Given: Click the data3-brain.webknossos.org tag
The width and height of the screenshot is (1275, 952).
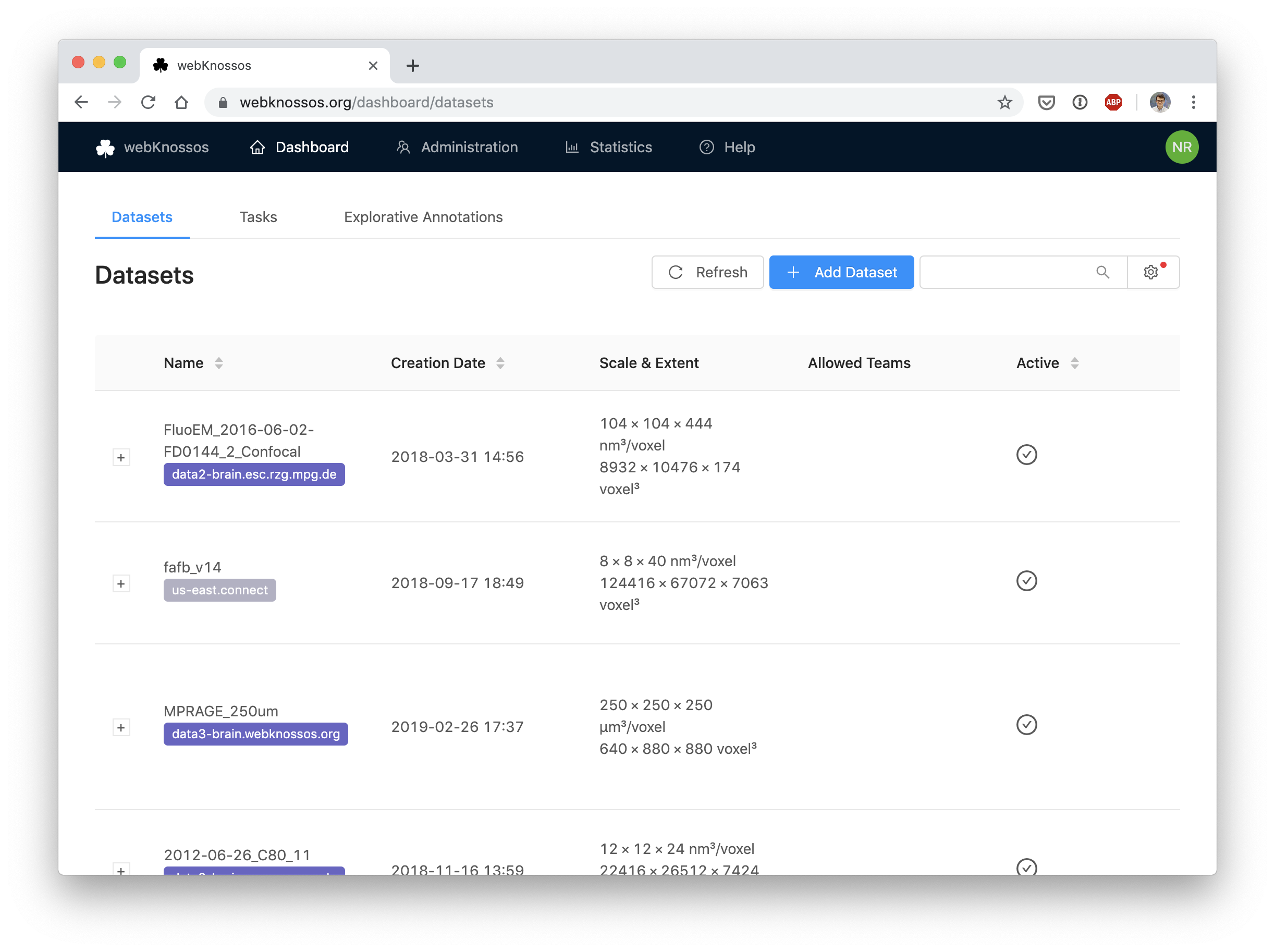Looking at the screenshot, I should click(256, 734).
